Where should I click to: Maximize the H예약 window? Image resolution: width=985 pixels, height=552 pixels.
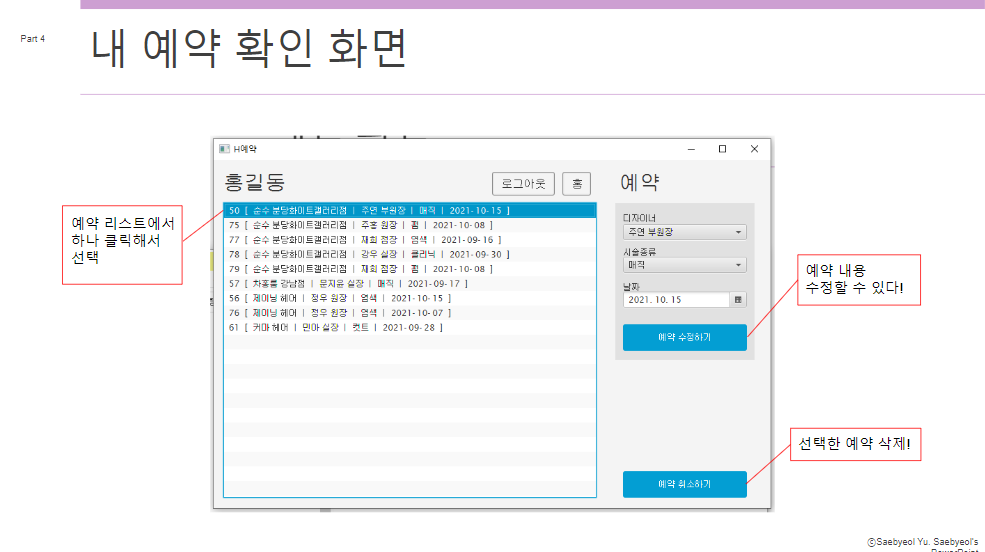pyautogui.click(x=722, y=149)
